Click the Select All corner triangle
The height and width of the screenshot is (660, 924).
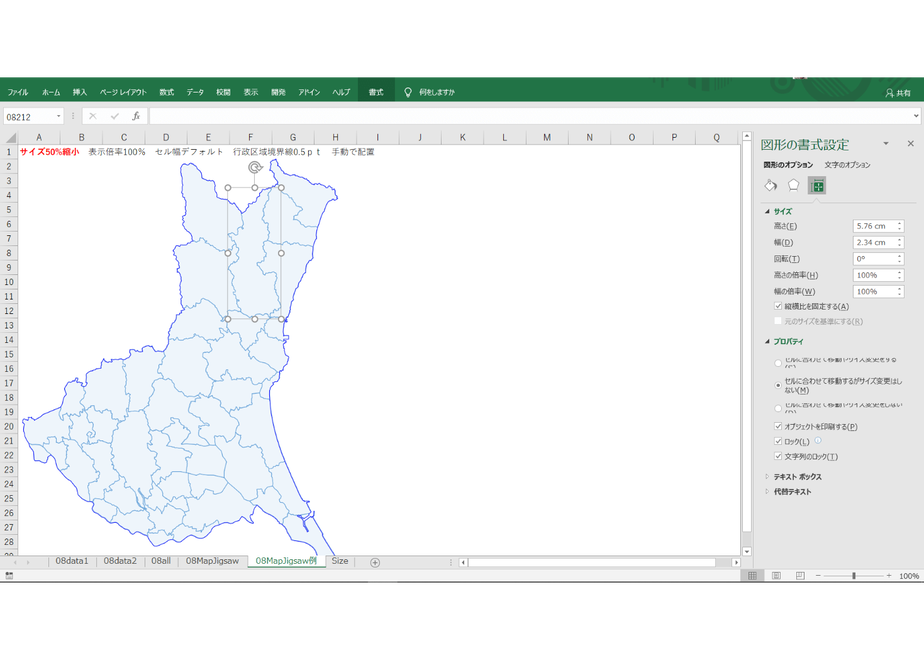coord(10,138)
